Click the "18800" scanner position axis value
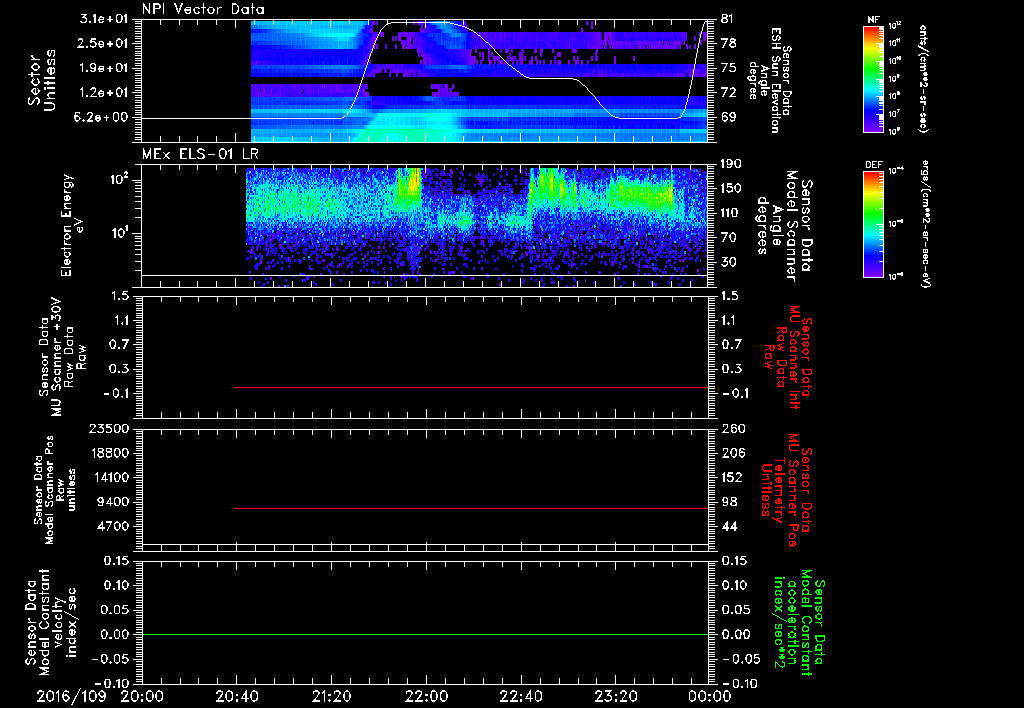 coord(108,453)
